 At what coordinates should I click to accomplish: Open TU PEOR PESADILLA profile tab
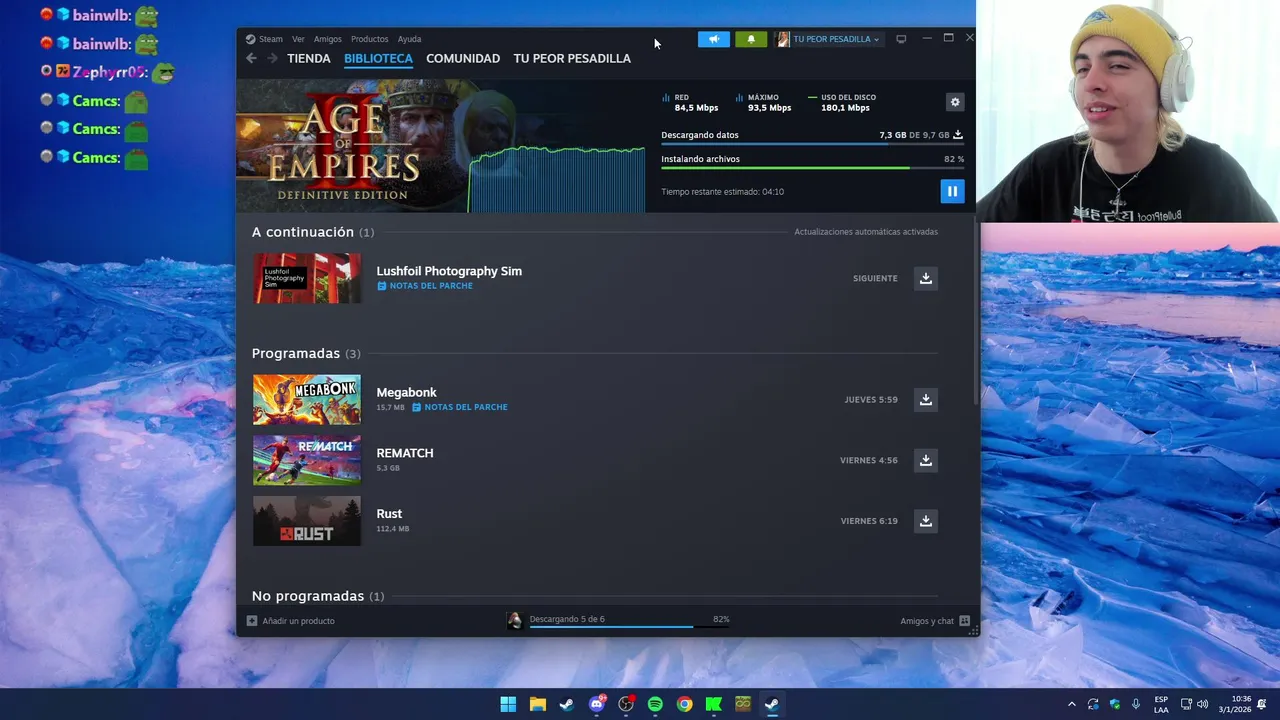[x=572, y=58]
